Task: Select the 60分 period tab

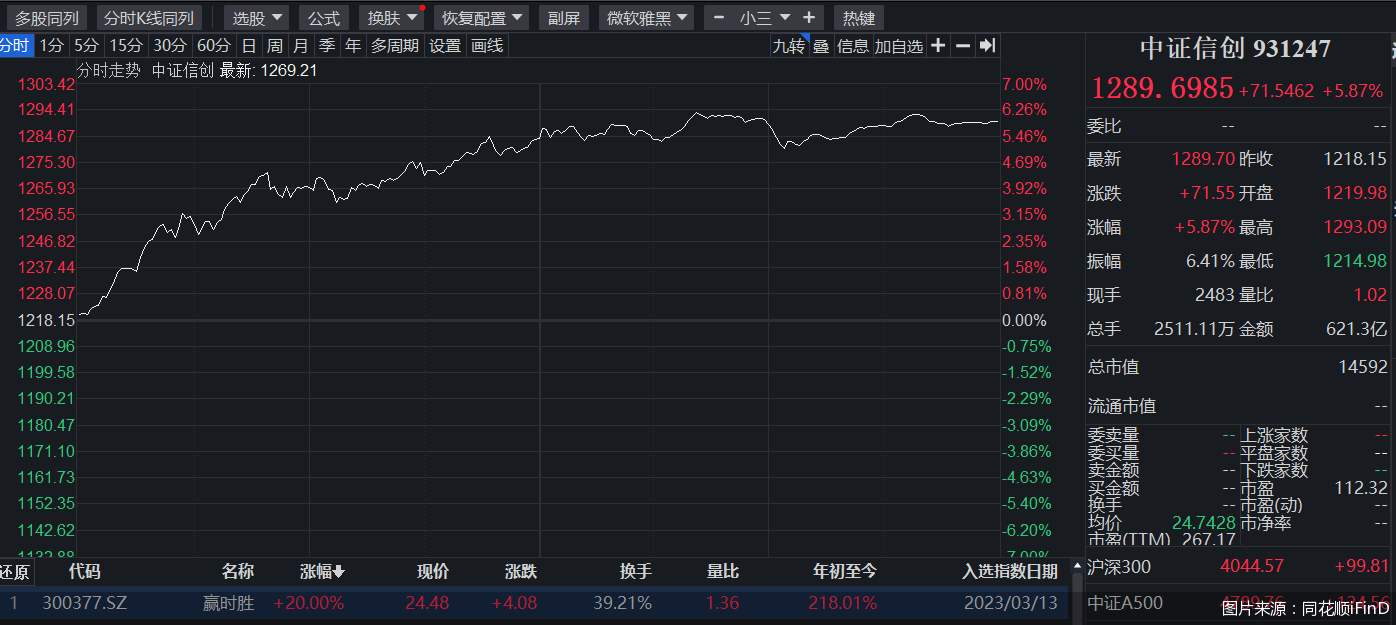Action: point(213,45)
